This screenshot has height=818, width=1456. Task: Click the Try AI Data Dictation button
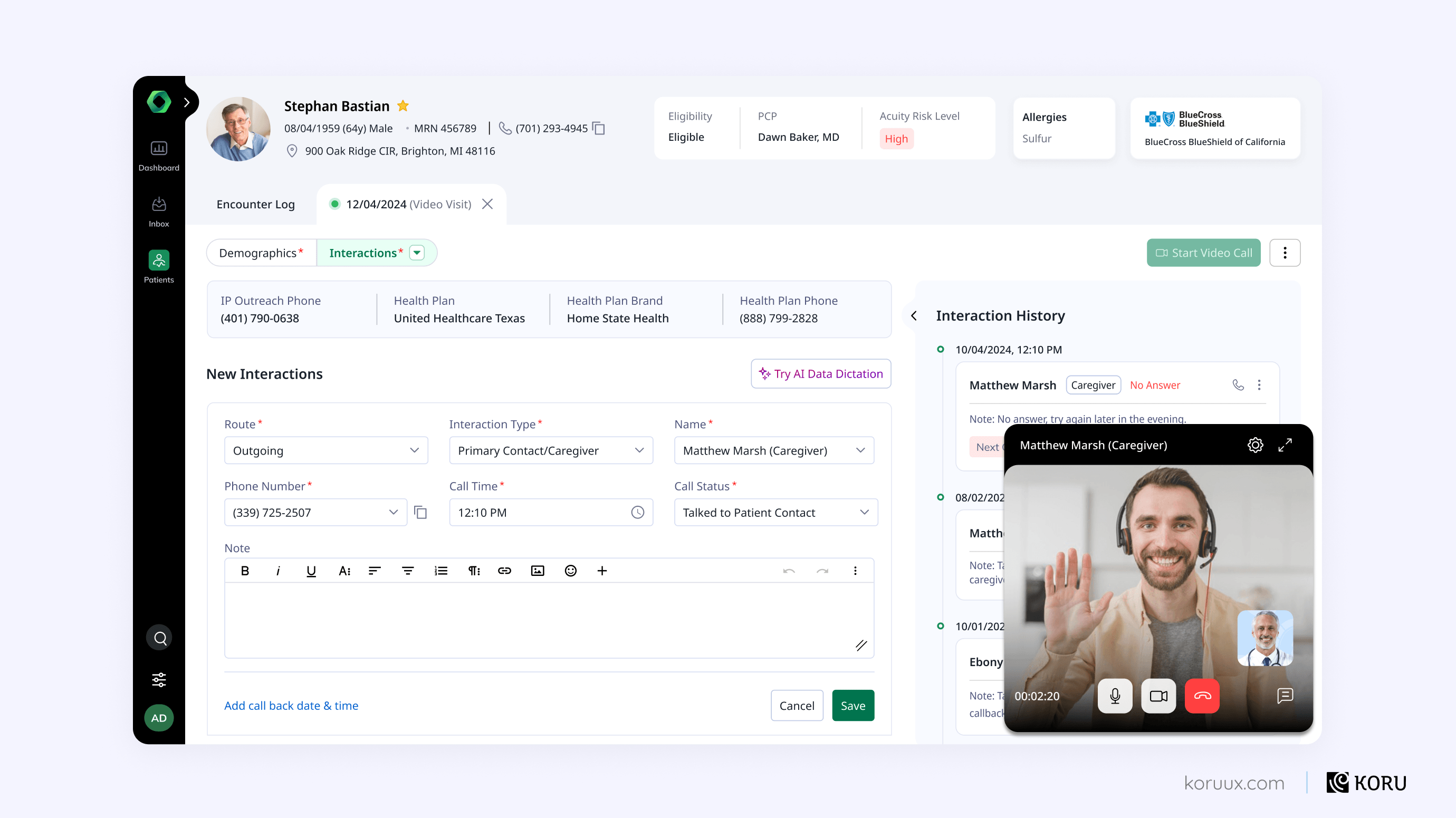[821, 373]
